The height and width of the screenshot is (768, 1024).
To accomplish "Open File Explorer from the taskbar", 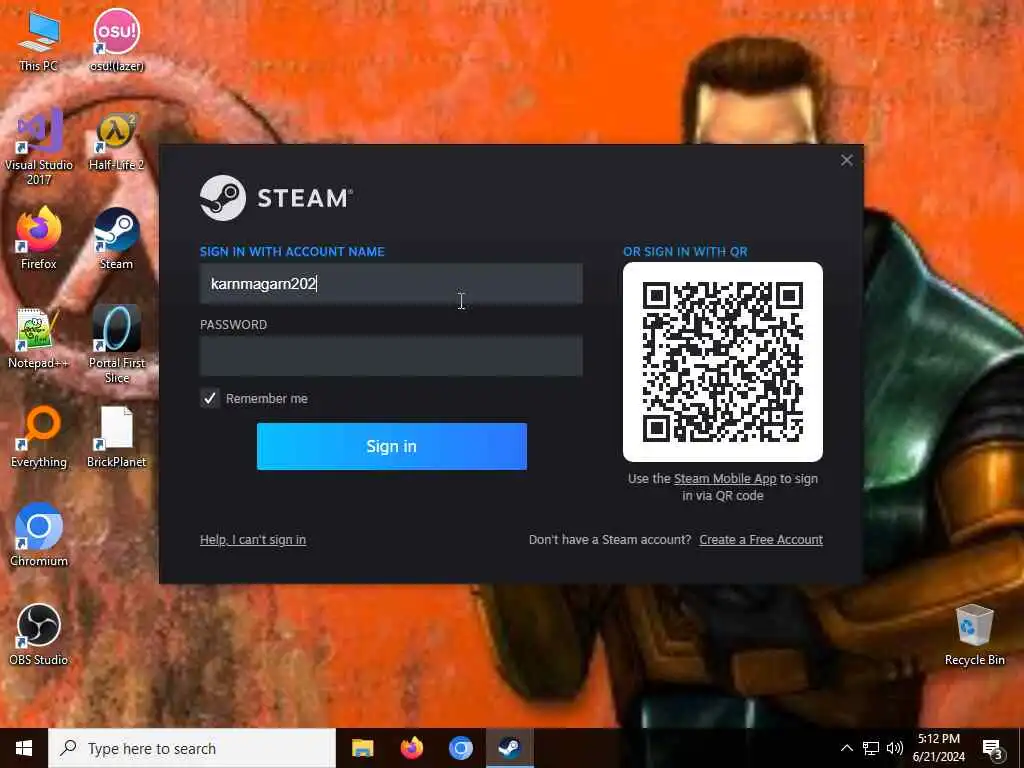I will tap(362, 748).
